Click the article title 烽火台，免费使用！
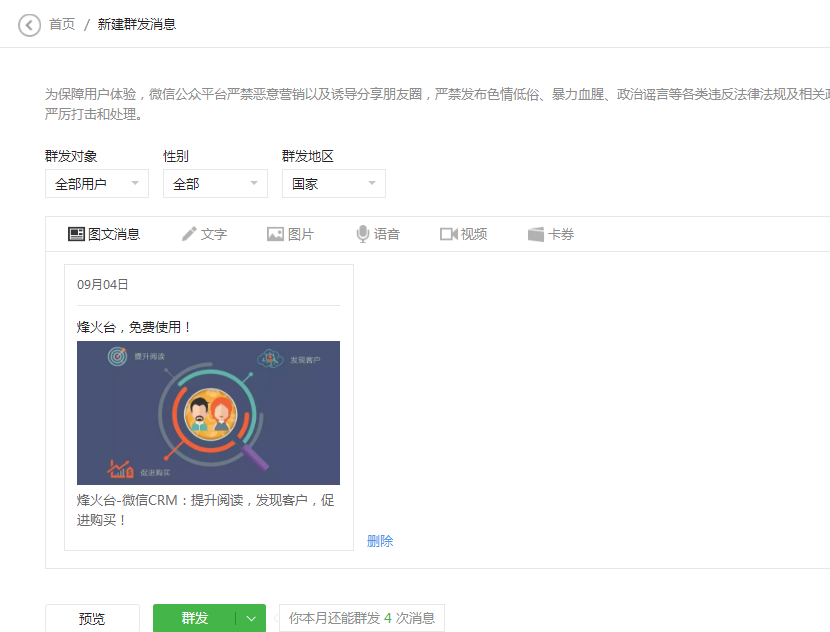The image size is (830, 632). coord(134,327)
